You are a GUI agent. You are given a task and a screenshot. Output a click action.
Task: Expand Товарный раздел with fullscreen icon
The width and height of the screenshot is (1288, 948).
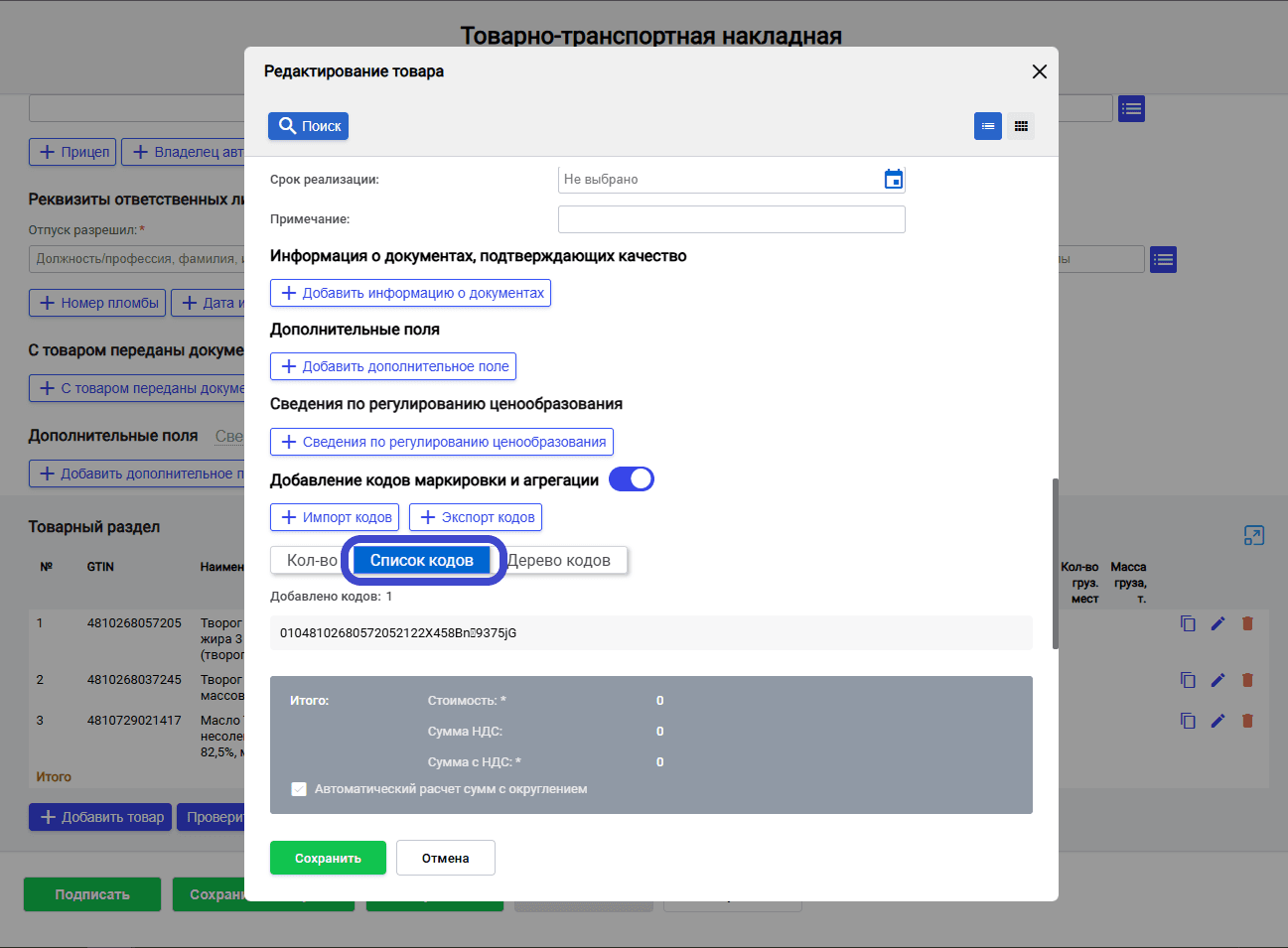1254,536
